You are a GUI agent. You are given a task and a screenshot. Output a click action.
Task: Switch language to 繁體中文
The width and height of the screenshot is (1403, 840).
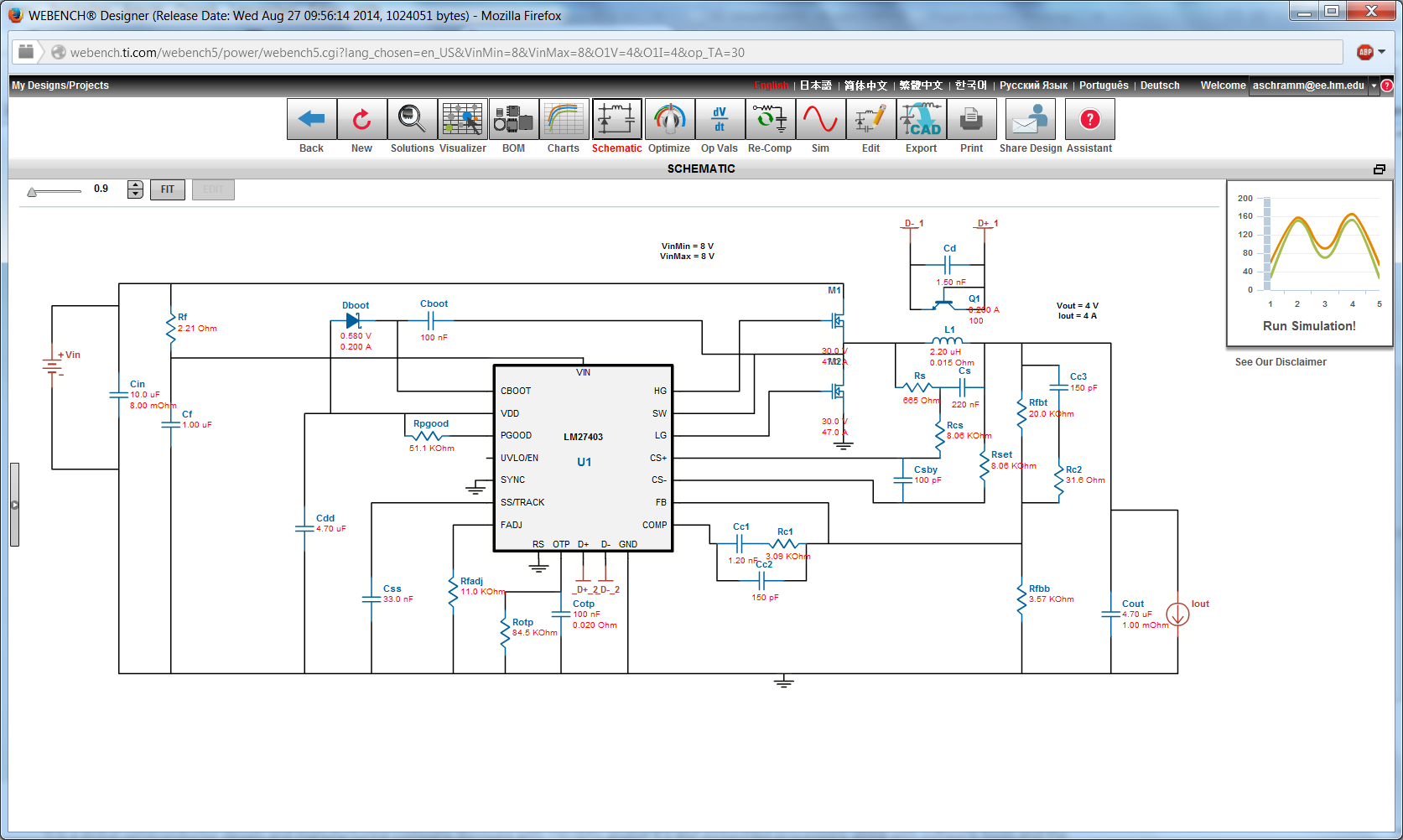[x=921, y=86]
